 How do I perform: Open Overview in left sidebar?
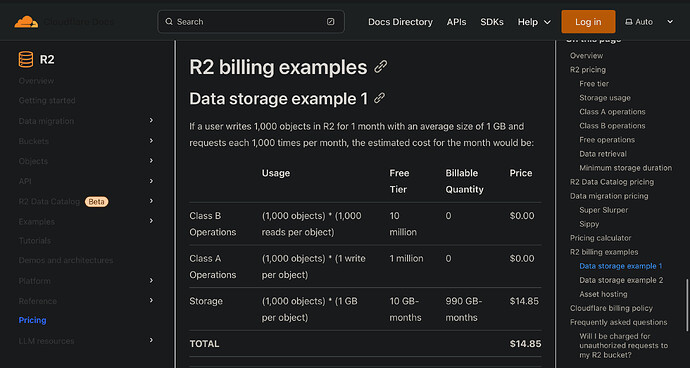[37, 81]
